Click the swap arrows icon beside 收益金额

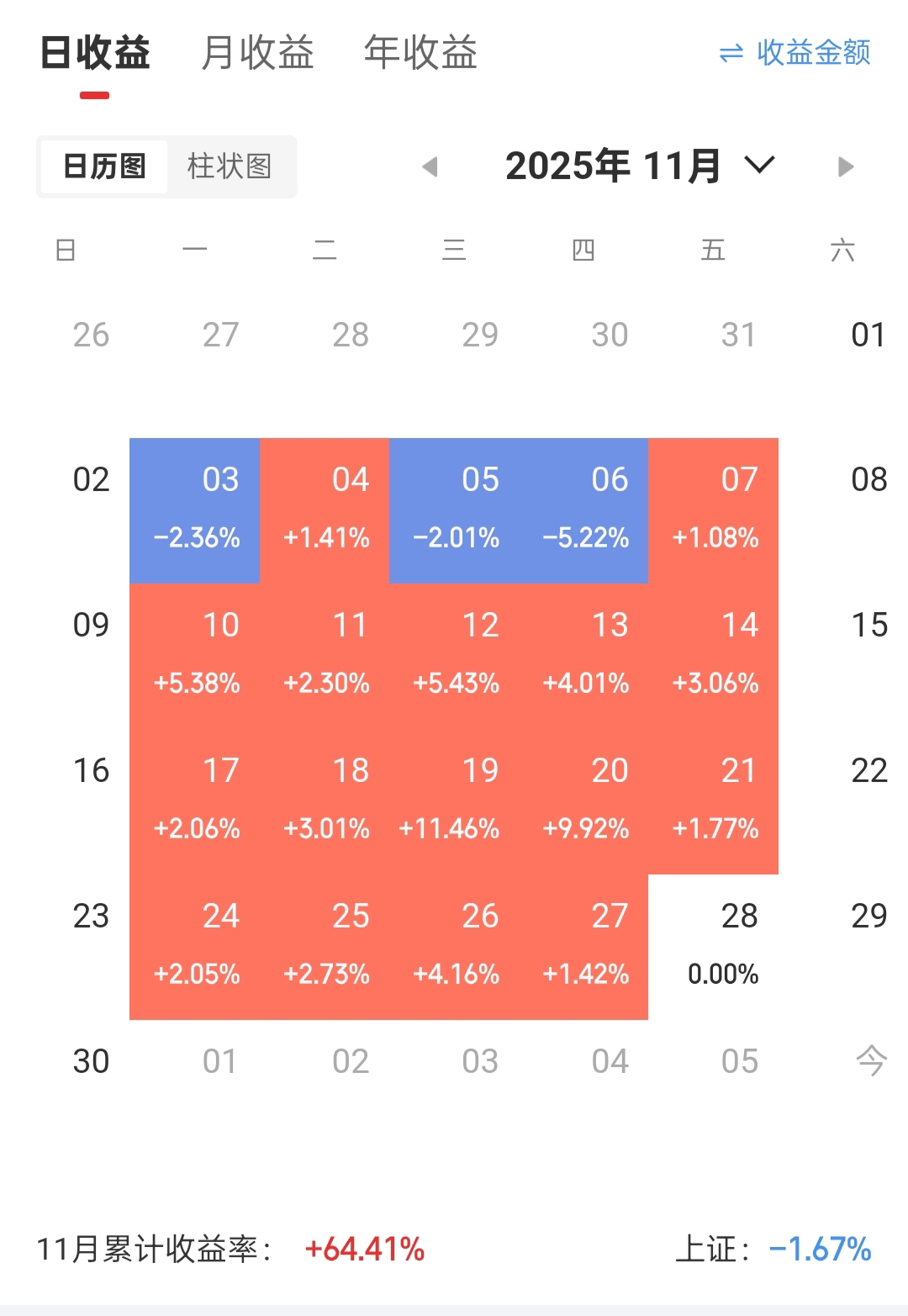tap(731, 54)
